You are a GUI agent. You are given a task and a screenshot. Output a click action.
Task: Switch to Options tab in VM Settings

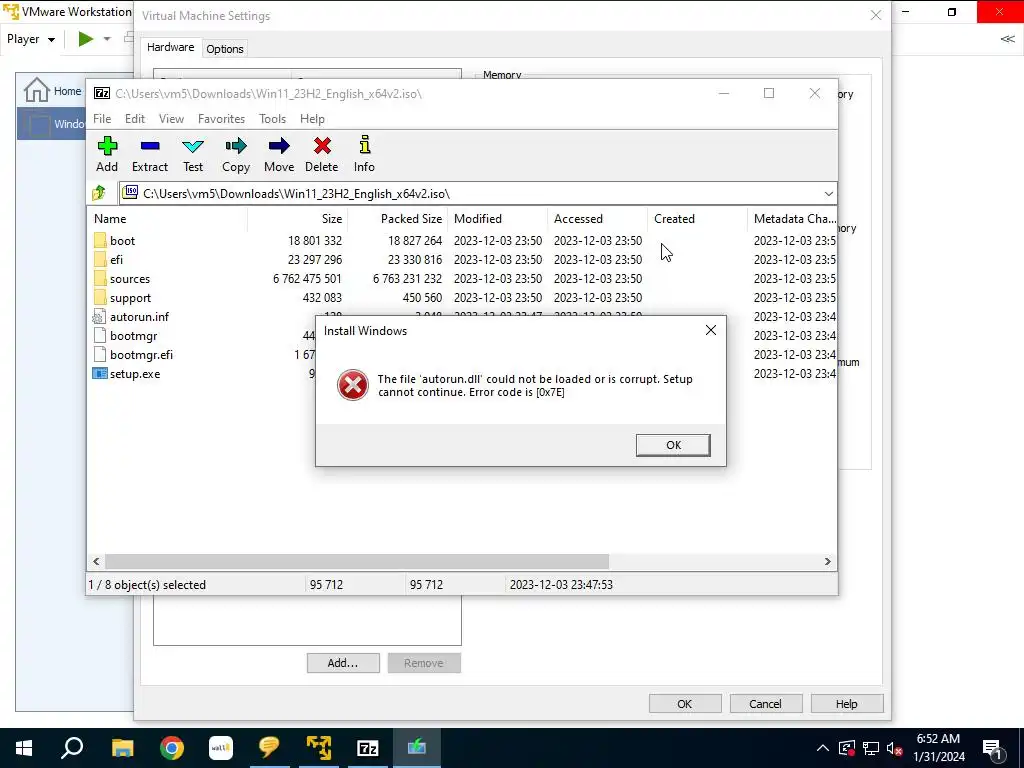tap(225, 49)
